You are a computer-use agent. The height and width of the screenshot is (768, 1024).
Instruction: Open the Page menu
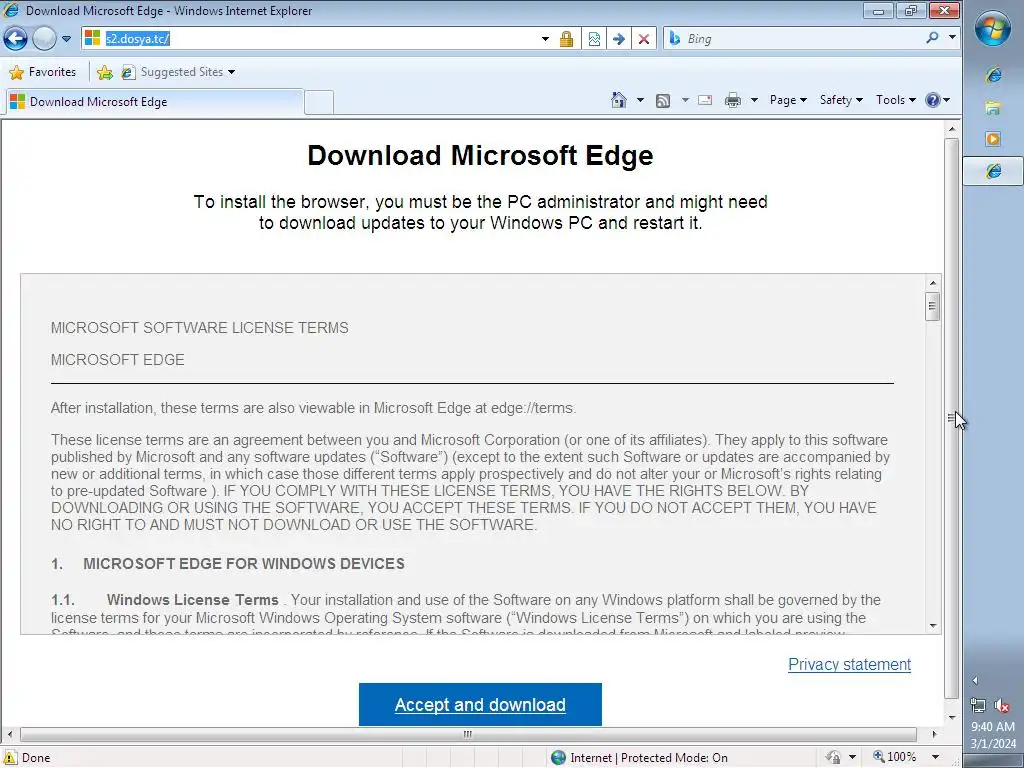pos(788,100)
